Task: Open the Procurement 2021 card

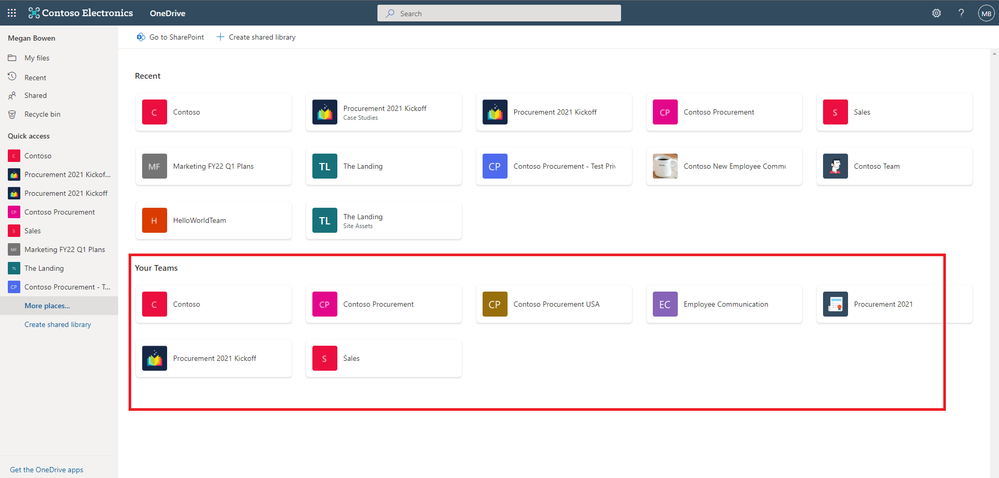Action: (895, 304)
